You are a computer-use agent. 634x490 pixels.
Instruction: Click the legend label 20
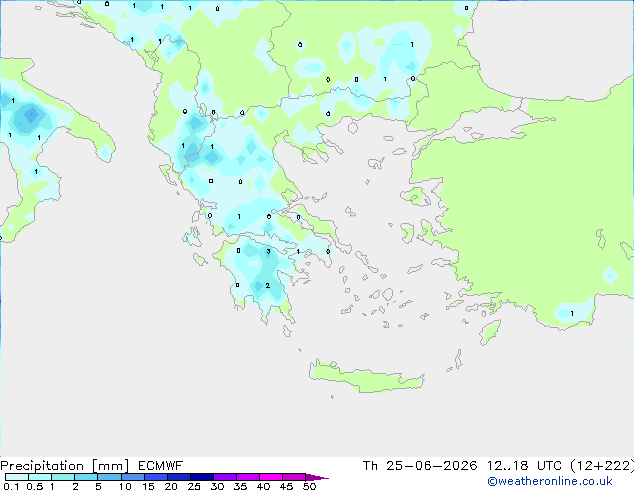(x=171, y=486)
